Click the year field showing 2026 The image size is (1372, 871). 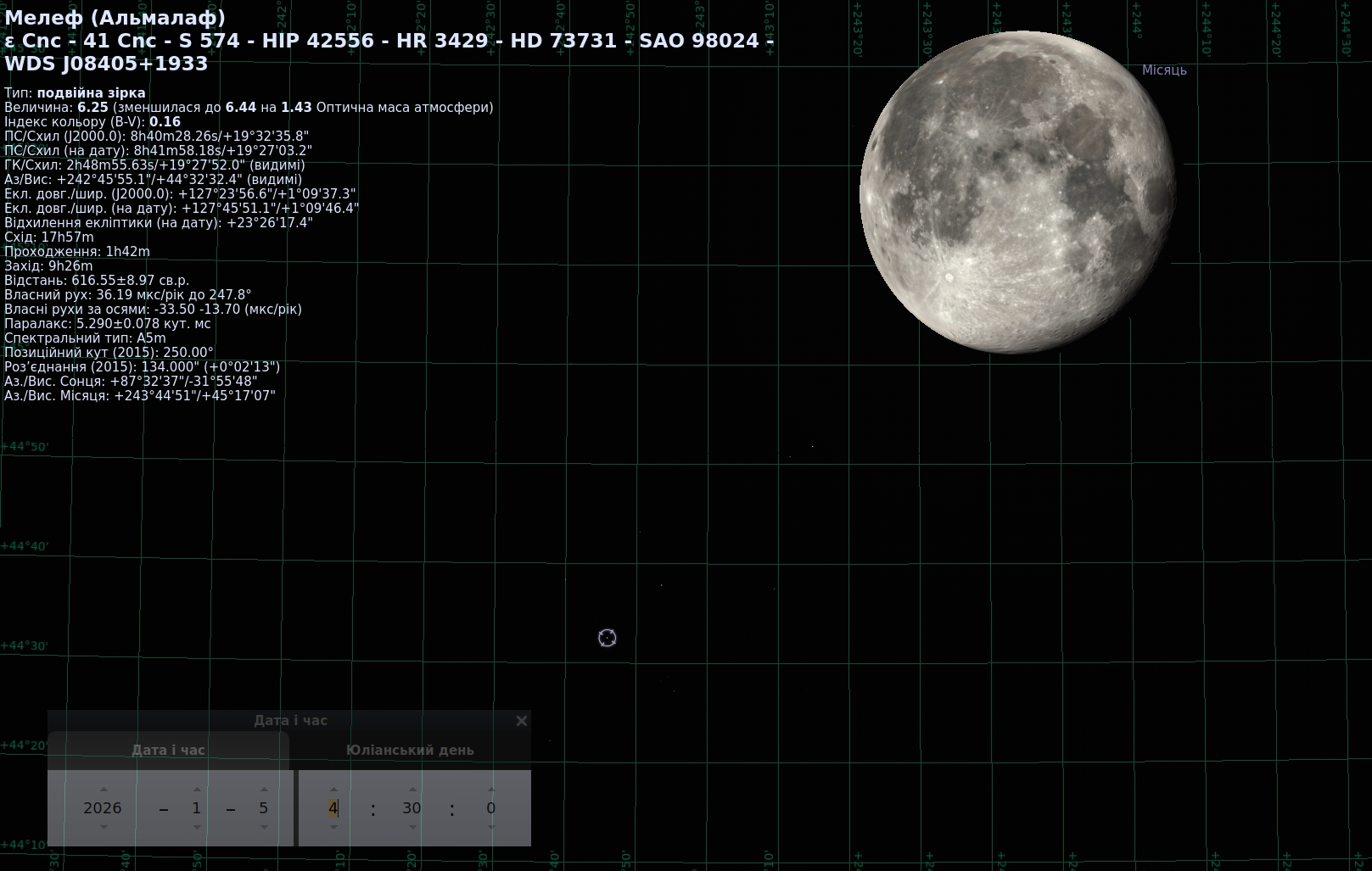(103, 808)
